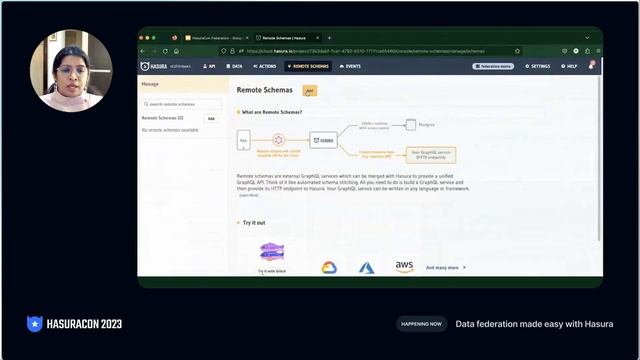Click the speaker webcam thumbnail
The width and height of the screenshot is (640, 360).
(x=71, y=71)
